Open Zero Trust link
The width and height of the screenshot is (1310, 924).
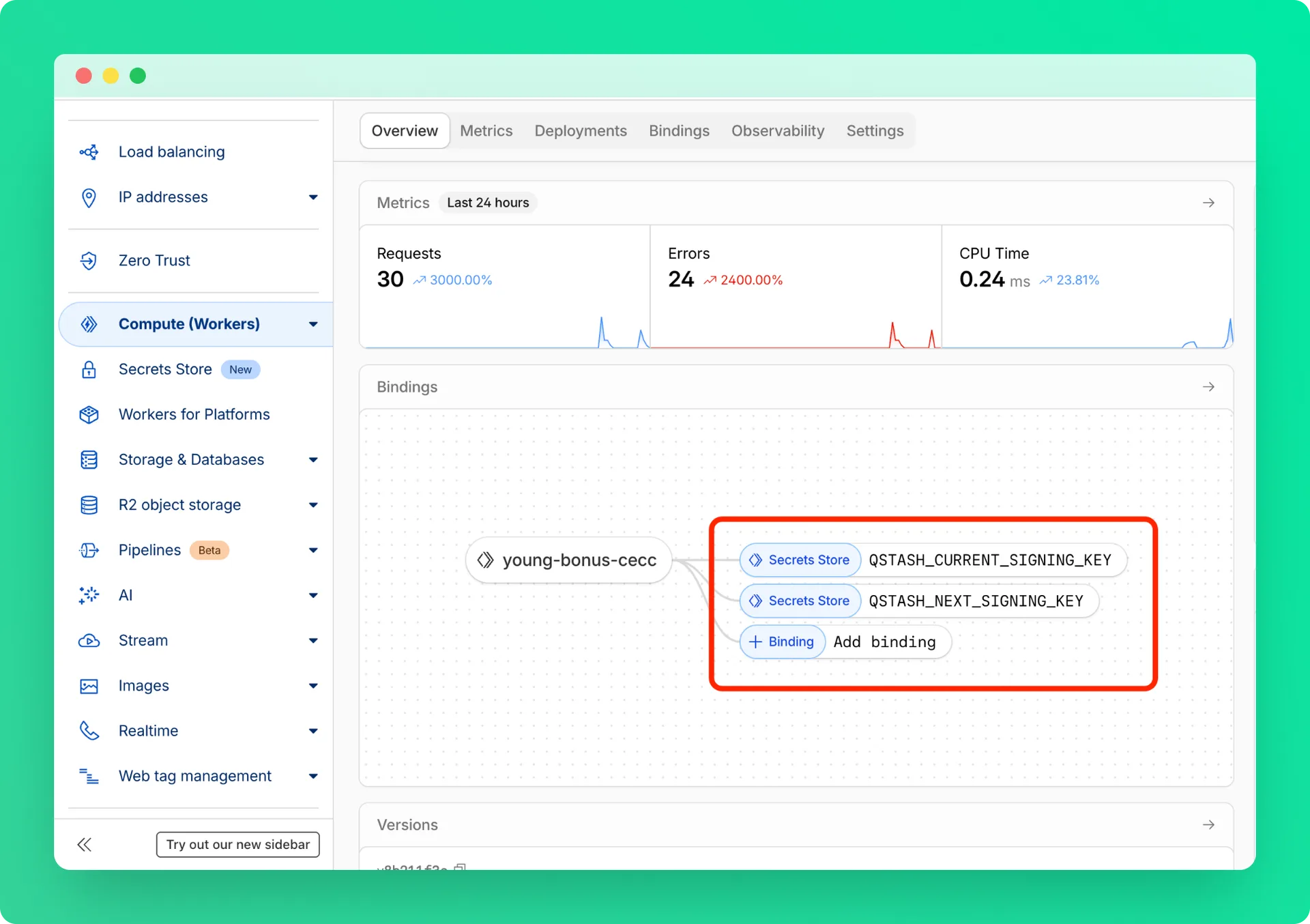coord(154,261)
